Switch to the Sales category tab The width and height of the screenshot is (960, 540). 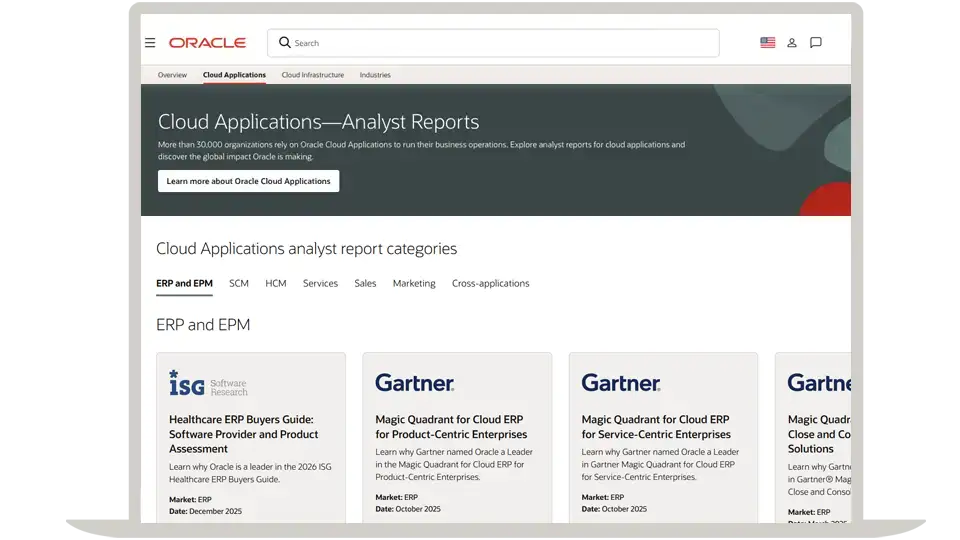[x=365, y=283]
